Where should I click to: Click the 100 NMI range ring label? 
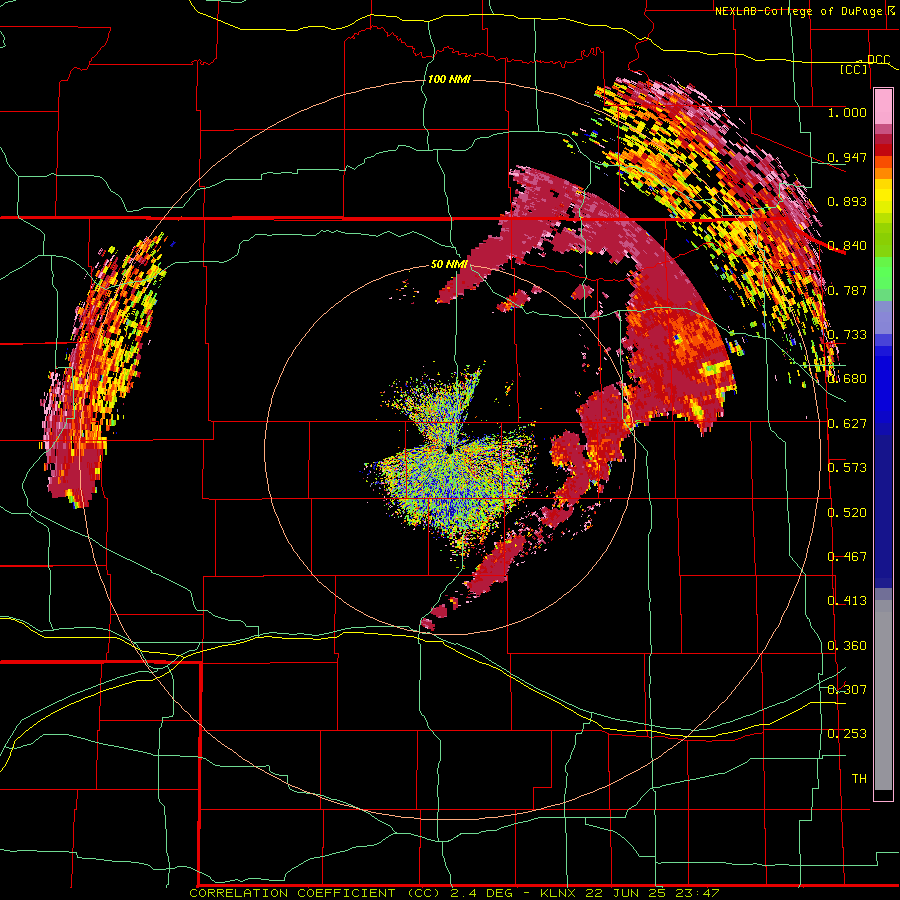tap(449, 79)
